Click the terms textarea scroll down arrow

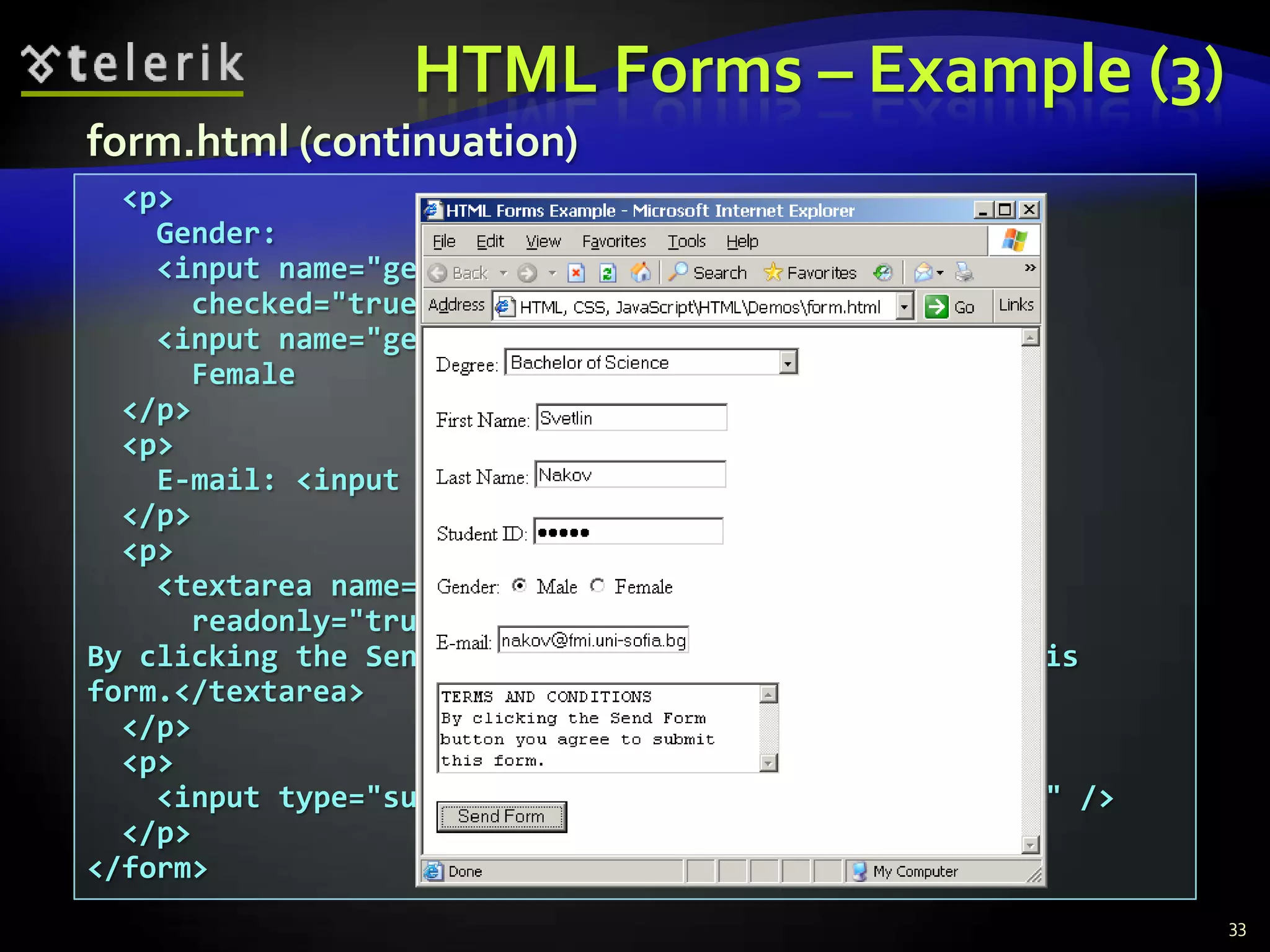[x=768, y=763]
